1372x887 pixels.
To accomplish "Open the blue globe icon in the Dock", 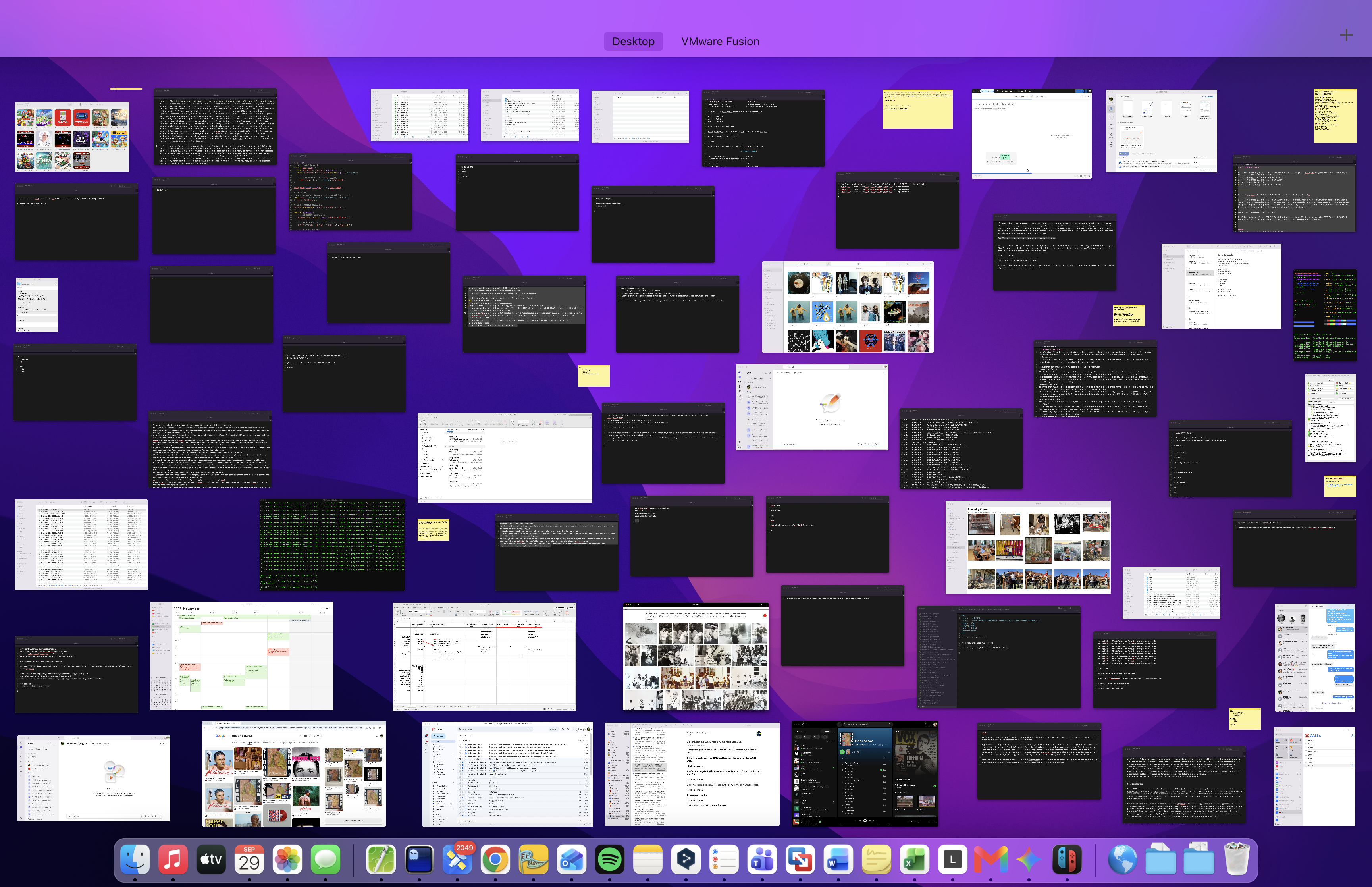I will tap(1122, 860).
